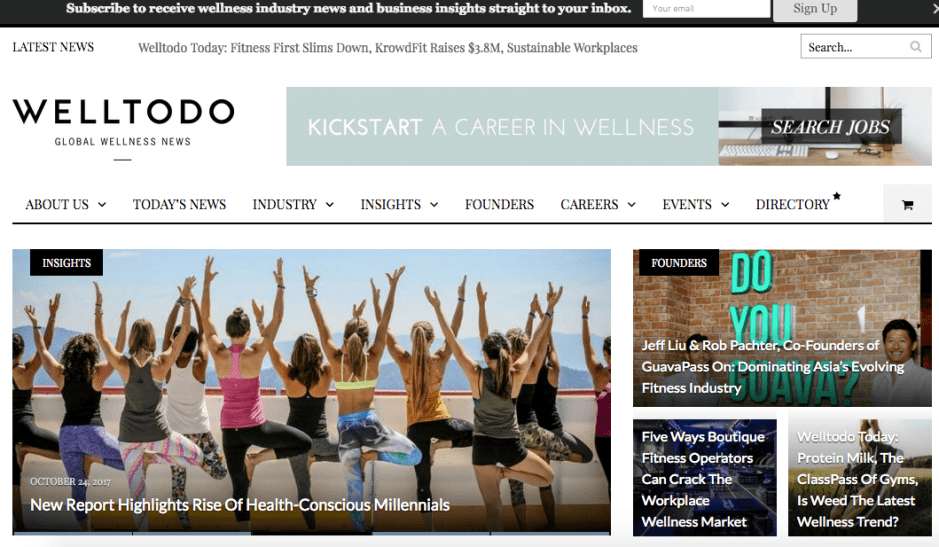Click the Search Jobs banner button
Screen dimensions: 939x547
click(x=831, y=127)
